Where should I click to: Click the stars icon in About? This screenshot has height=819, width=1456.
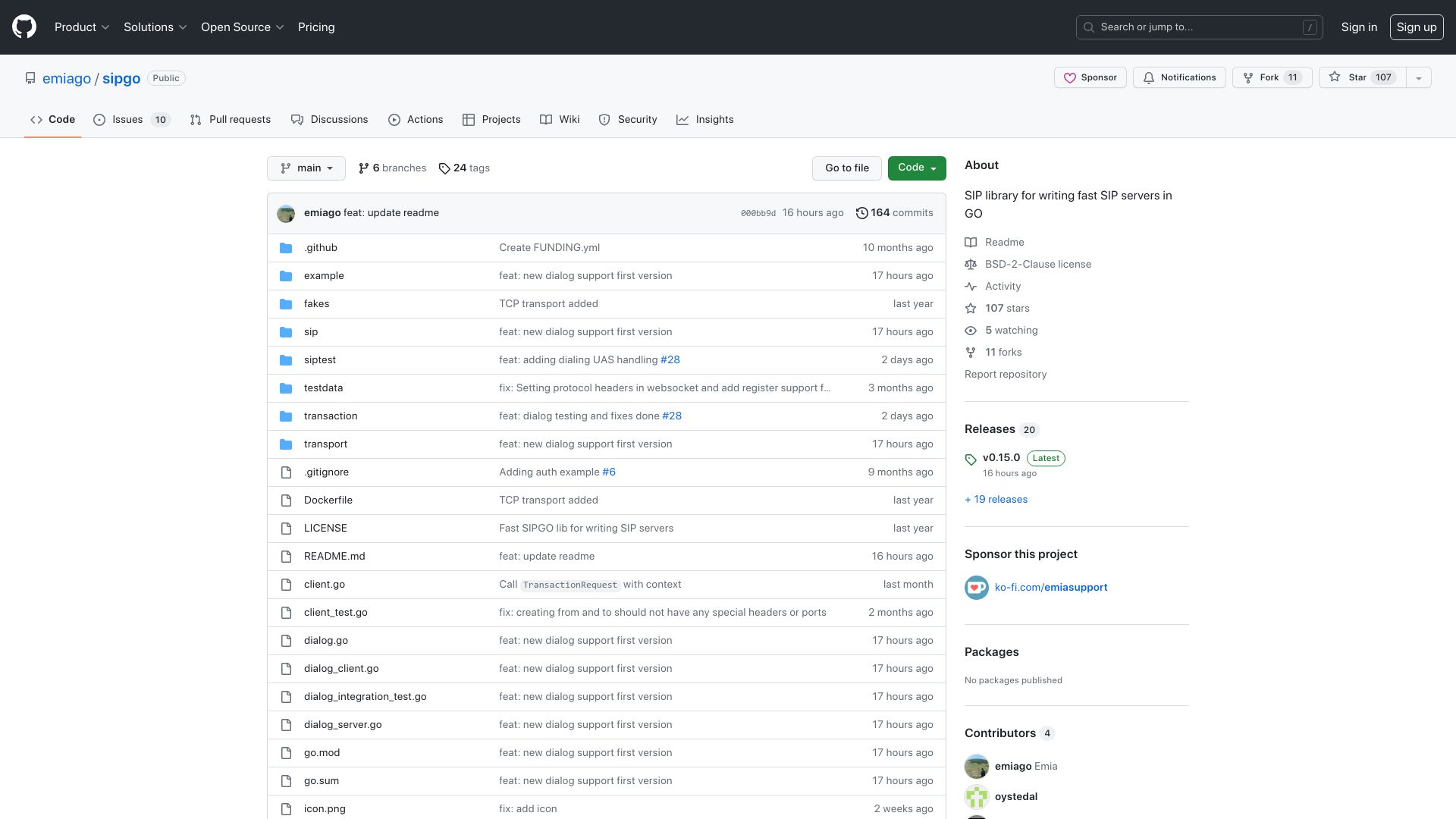[971, 309]
